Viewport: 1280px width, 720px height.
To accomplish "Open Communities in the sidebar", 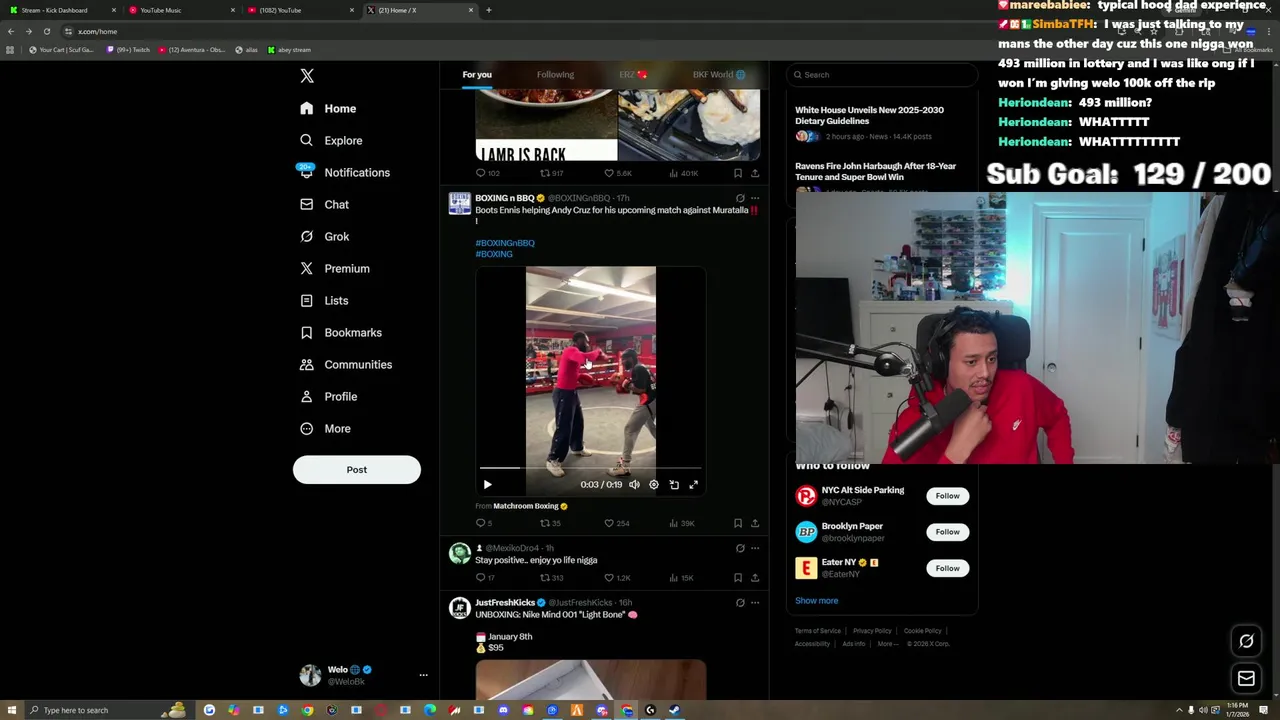I will coord(345,364).
